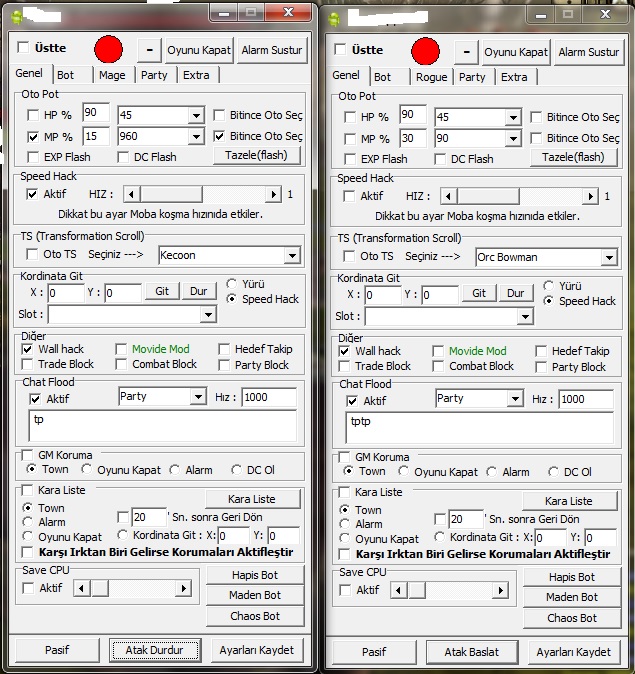
Task: Click Atak Baslat button
Action: pyautogui.click(x=472, y=652)
